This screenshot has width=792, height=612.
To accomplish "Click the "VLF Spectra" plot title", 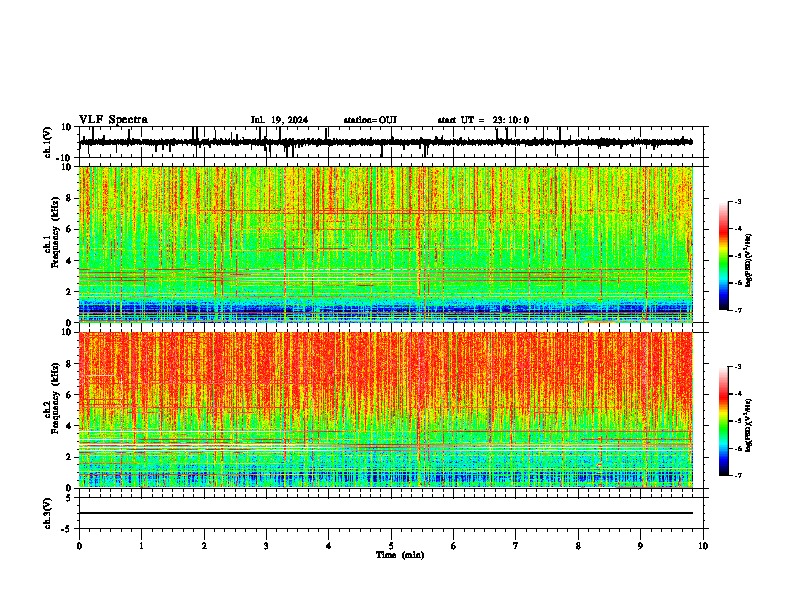I will (113, 120).
